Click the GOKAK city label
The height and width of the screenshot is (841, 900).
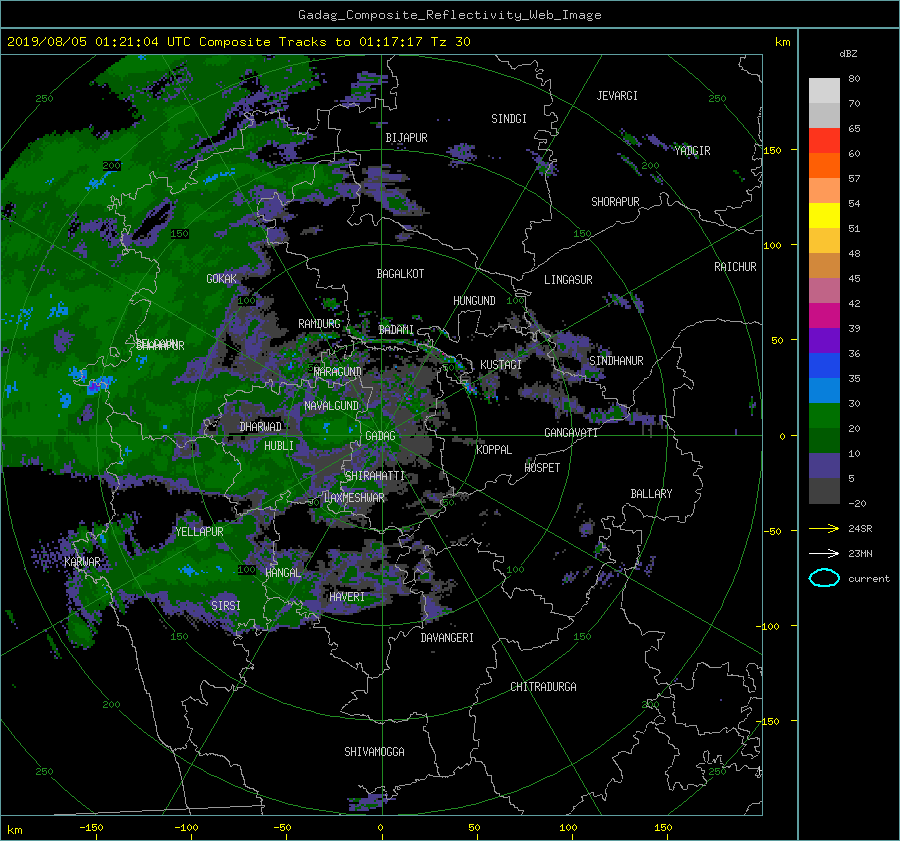tap(222, 279)
